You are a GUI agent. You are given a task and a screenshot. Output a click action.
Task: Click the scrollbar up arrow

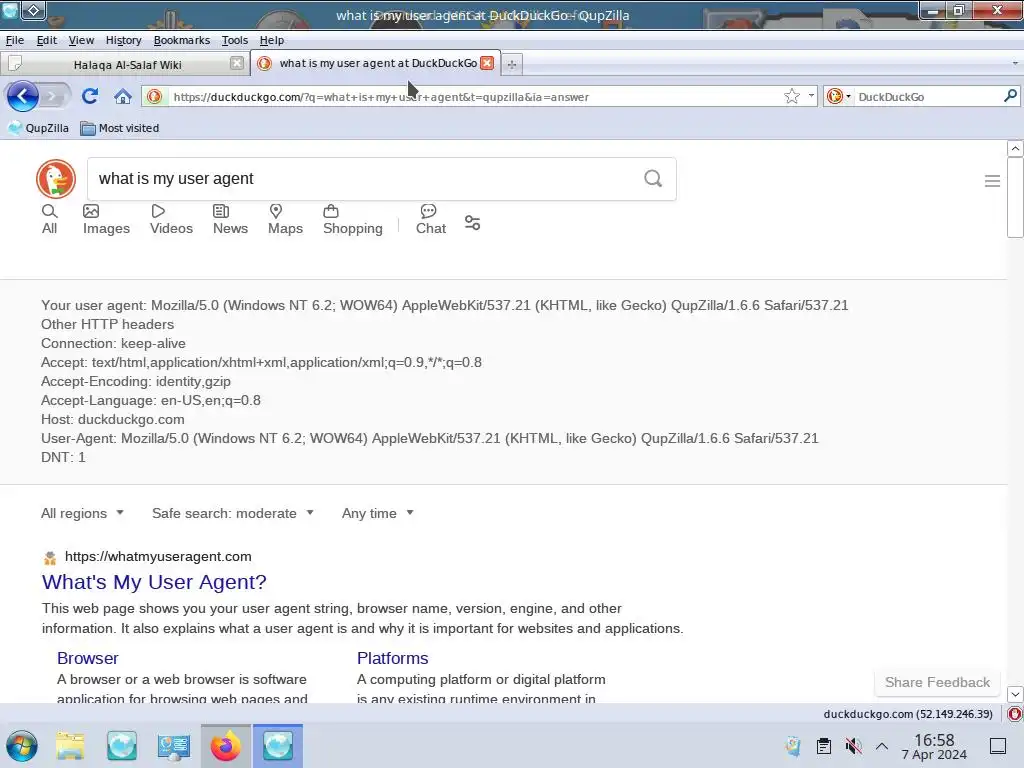tap(1015, 149)
